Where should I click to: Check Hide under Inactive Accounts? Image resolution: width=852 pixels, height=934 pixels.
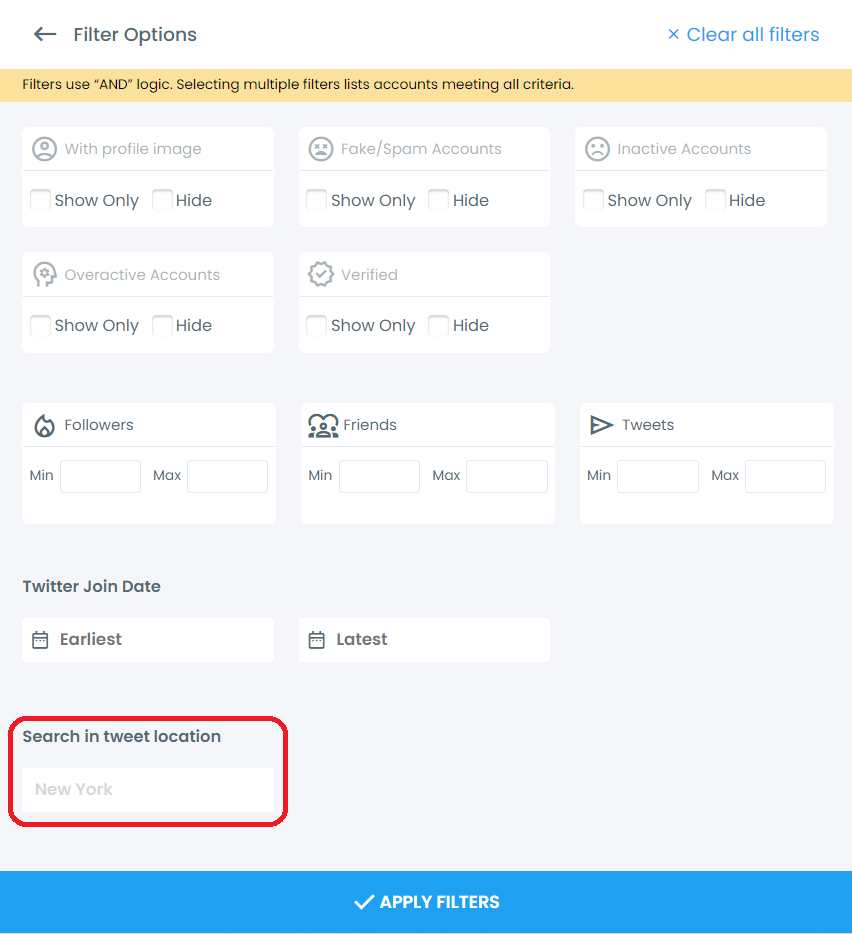pos(715,199)
